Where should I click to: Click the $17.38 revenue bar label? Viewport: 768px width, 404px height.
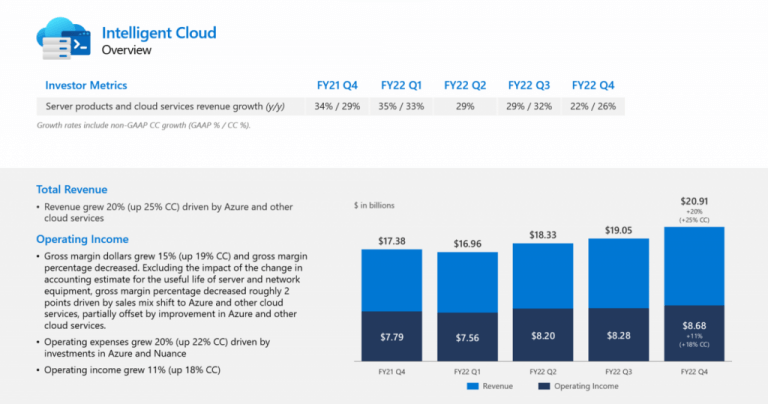[x=392, y=241]
